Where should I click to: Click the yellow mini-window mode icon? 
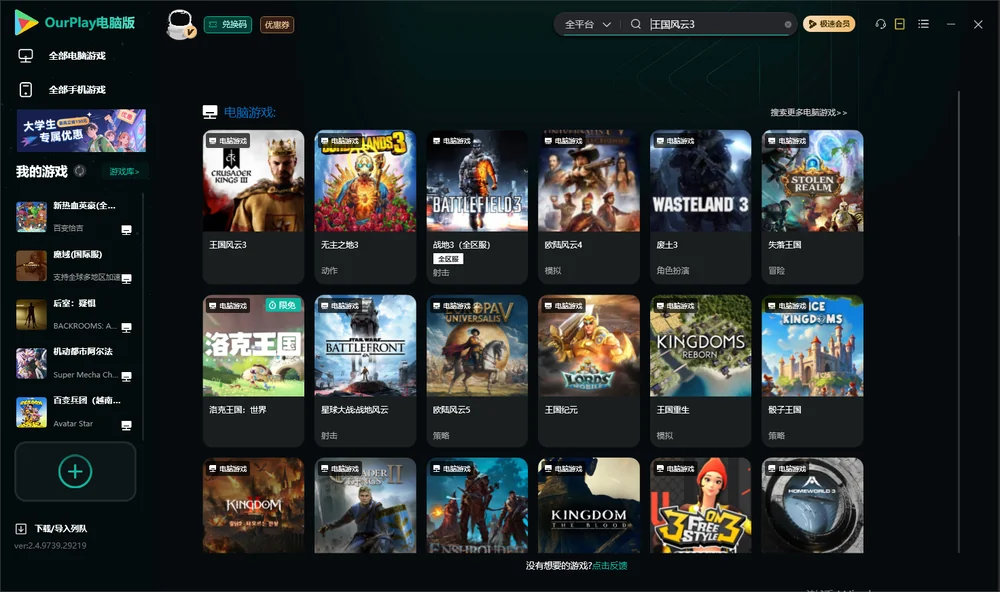click(x=899, y=24)
